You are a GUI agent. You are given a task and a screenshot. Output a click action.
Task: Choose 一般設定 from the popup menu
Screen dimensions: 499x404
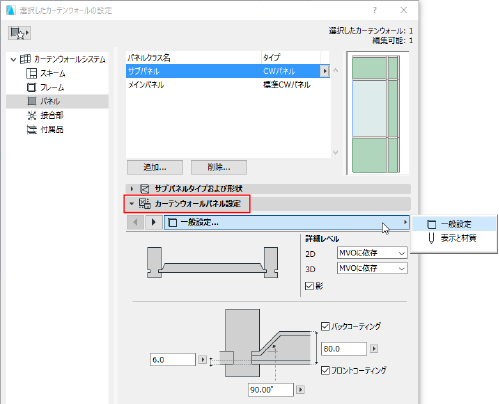click(x=454, y=224)
